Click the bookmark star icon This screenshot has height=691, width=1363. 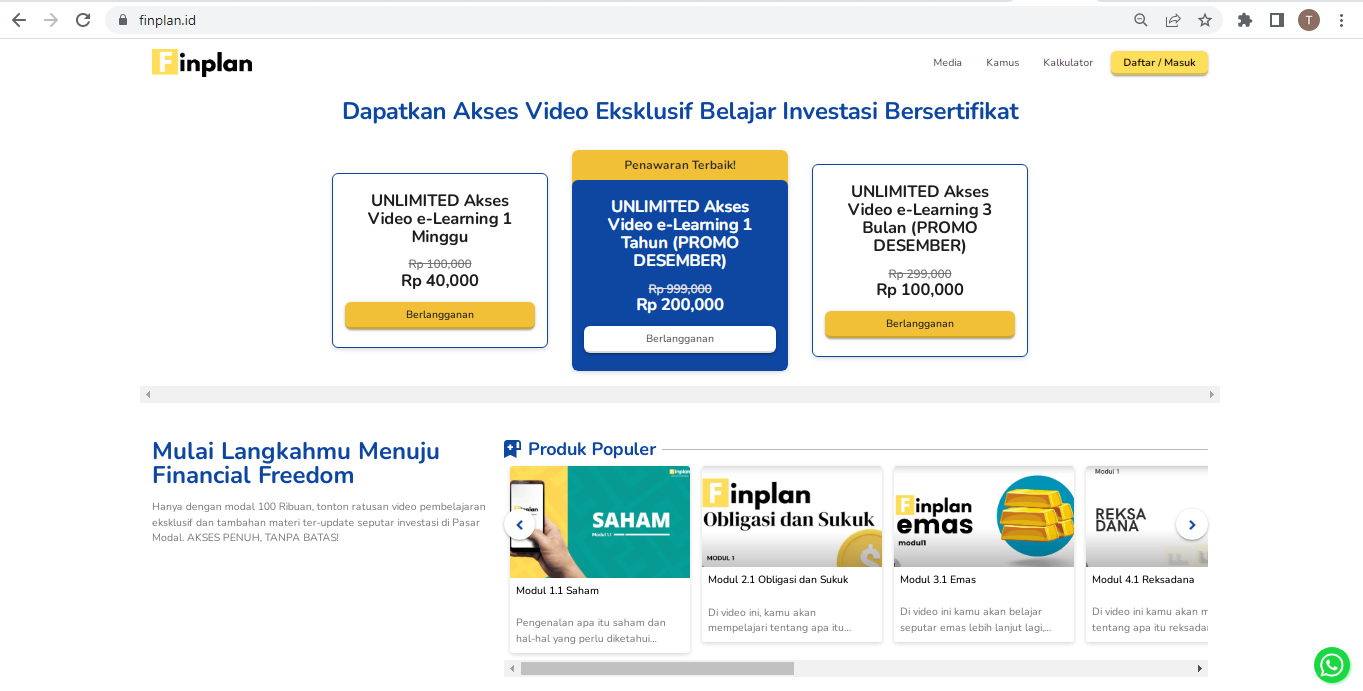(1204, 19)
